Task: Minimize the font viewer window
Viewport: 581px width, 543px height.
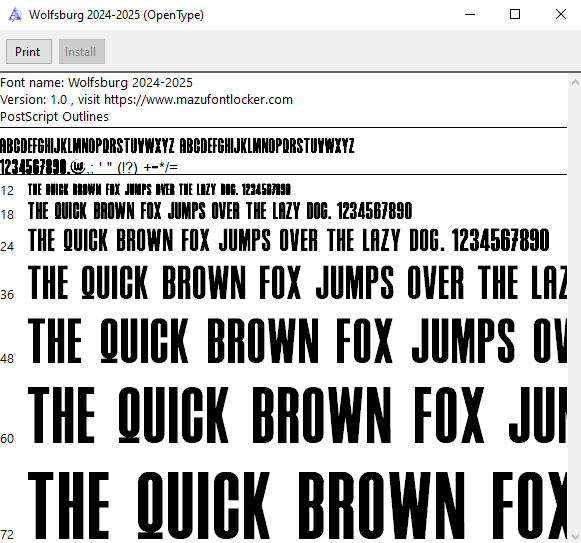Action: [470, 15]
